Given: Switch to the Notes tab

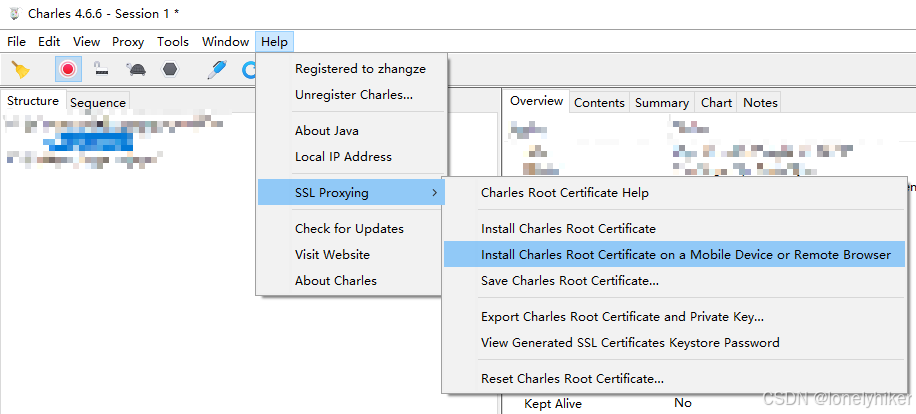Looking at the screenshot, I should tap(760, 102).
